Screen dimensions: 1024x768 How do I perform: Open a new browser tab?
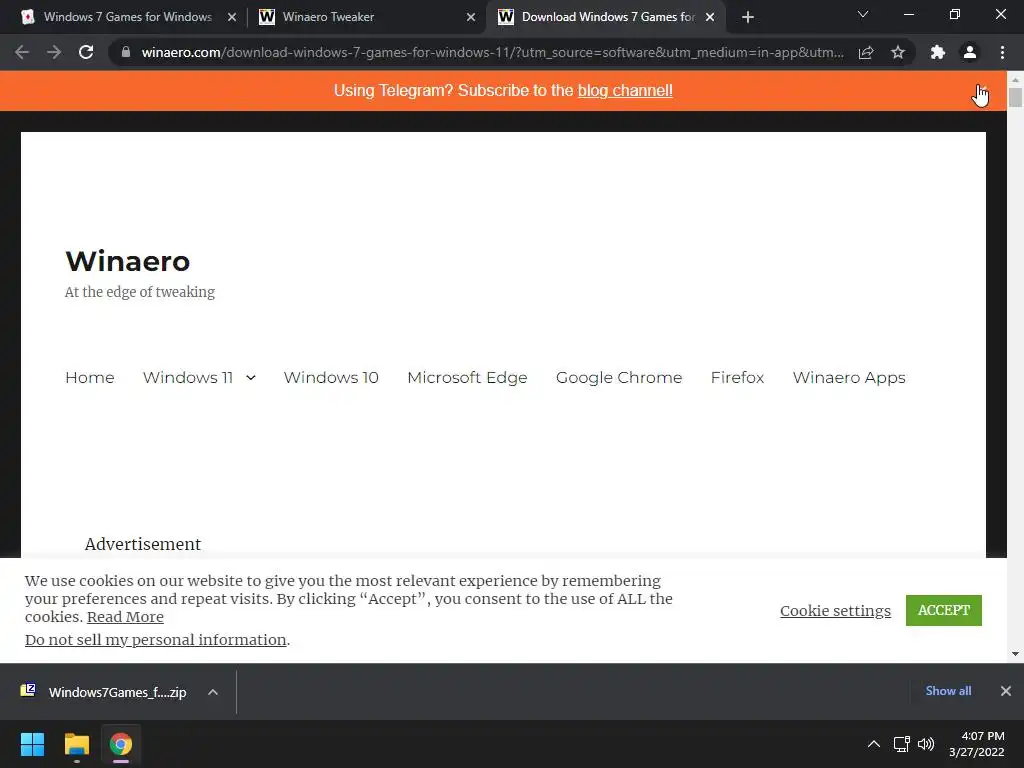(x=748, y=17)
